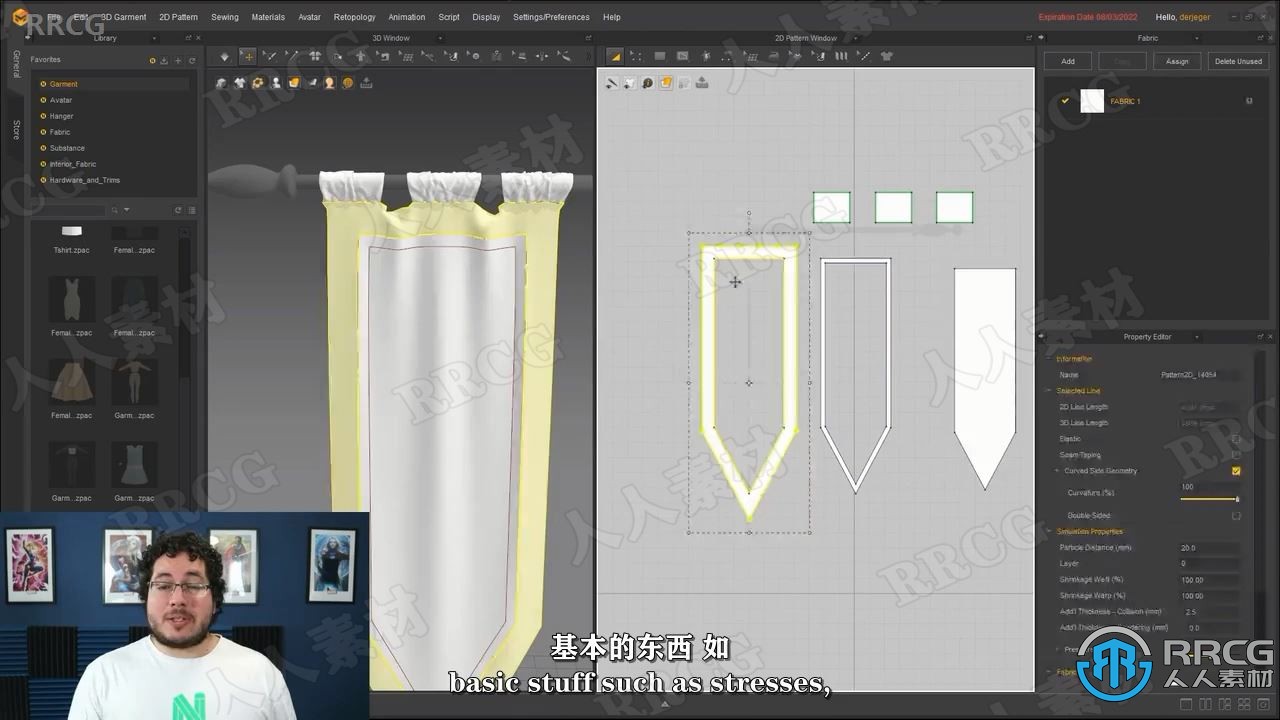Image resolution: width=1280 pixels, height=720 pixels.
Task: Click the gear-shaped display icon in 3D view
Action: click(x=258, y=83)
